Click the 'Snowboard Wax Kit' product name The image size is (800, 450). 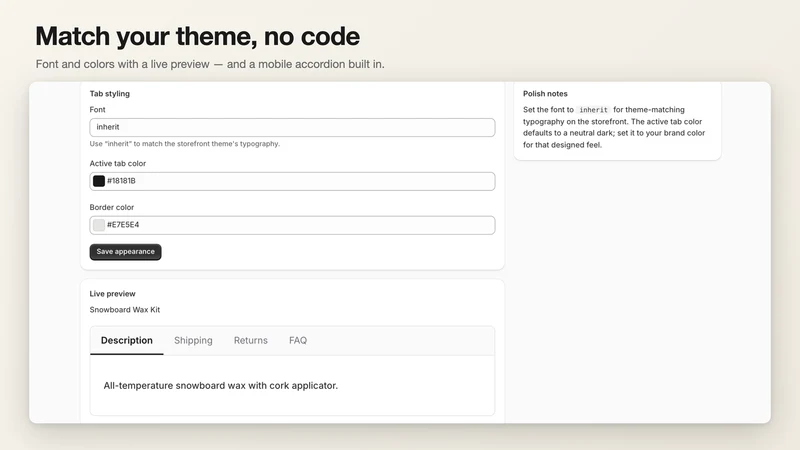pos(125,310)
